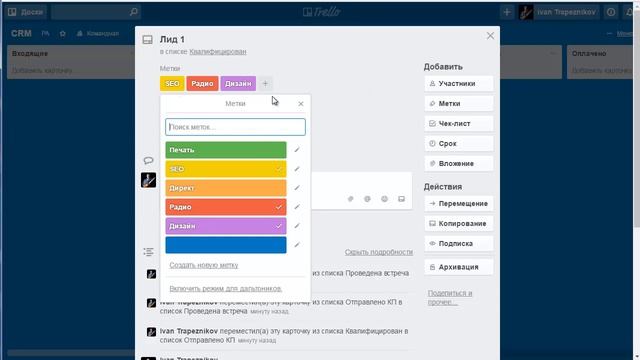Click the Лид 1 card title

[x=172, y=40]
